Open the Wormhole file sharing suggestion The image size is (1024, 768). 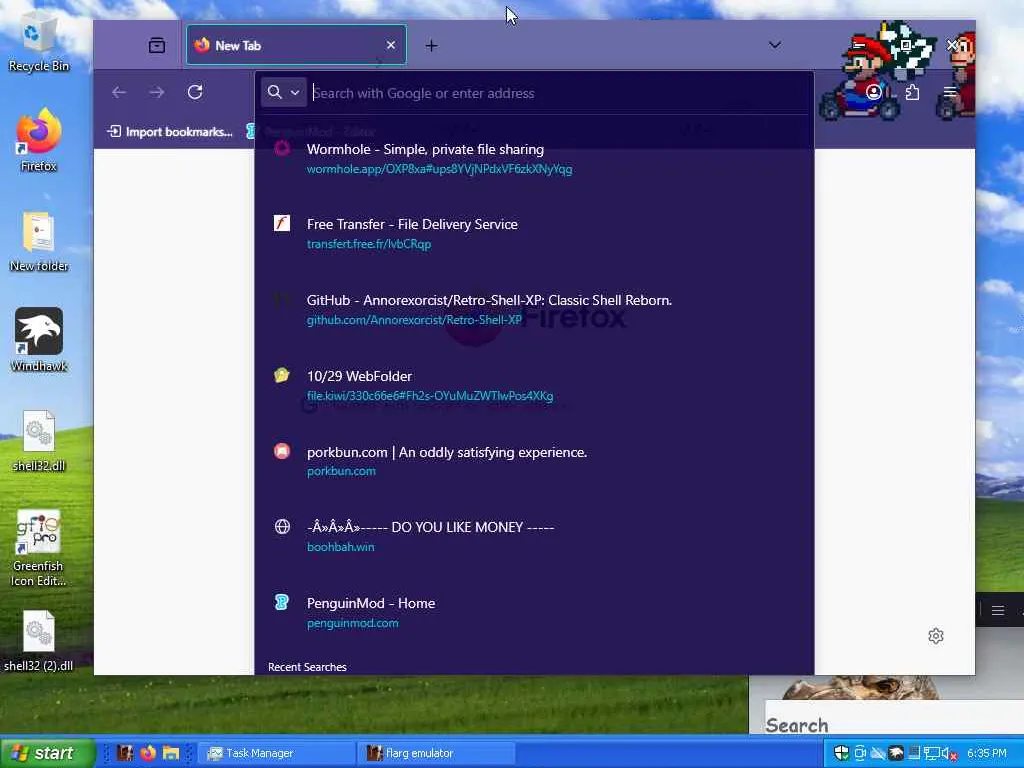click(x=425, y=149)
